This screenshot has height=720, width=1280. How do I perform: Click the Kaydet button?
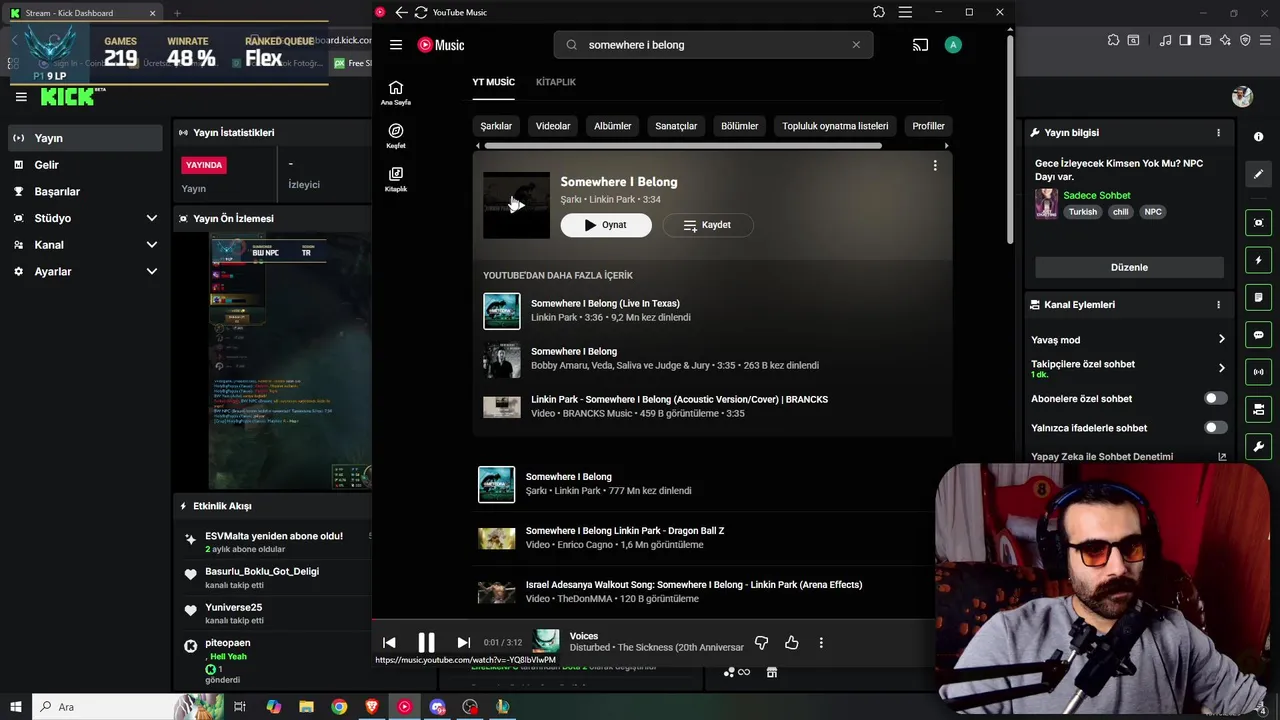tap(708, 225)
